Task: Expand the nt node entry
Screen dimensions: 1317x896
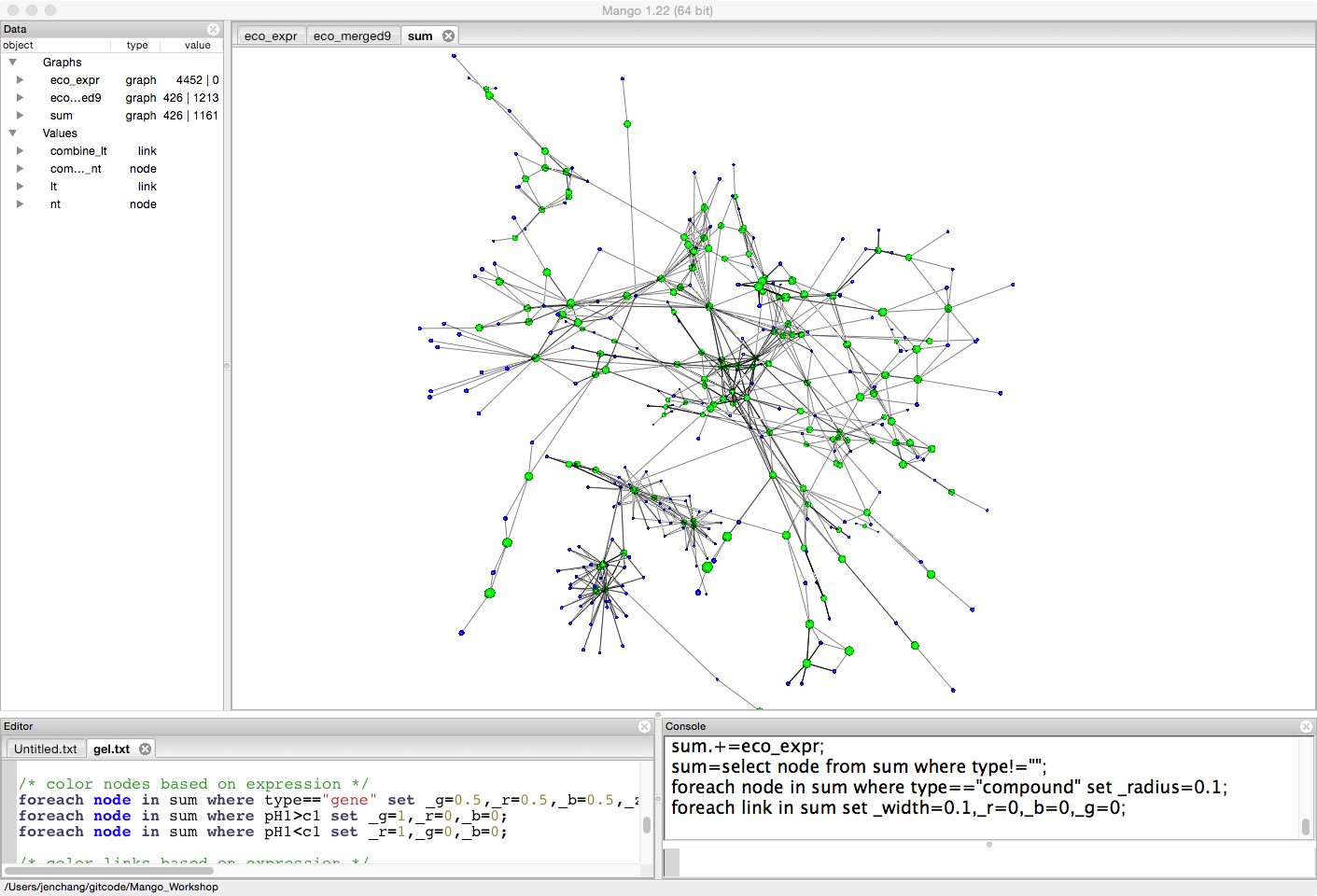Action: pyautogui.click(x=20, y=204)
